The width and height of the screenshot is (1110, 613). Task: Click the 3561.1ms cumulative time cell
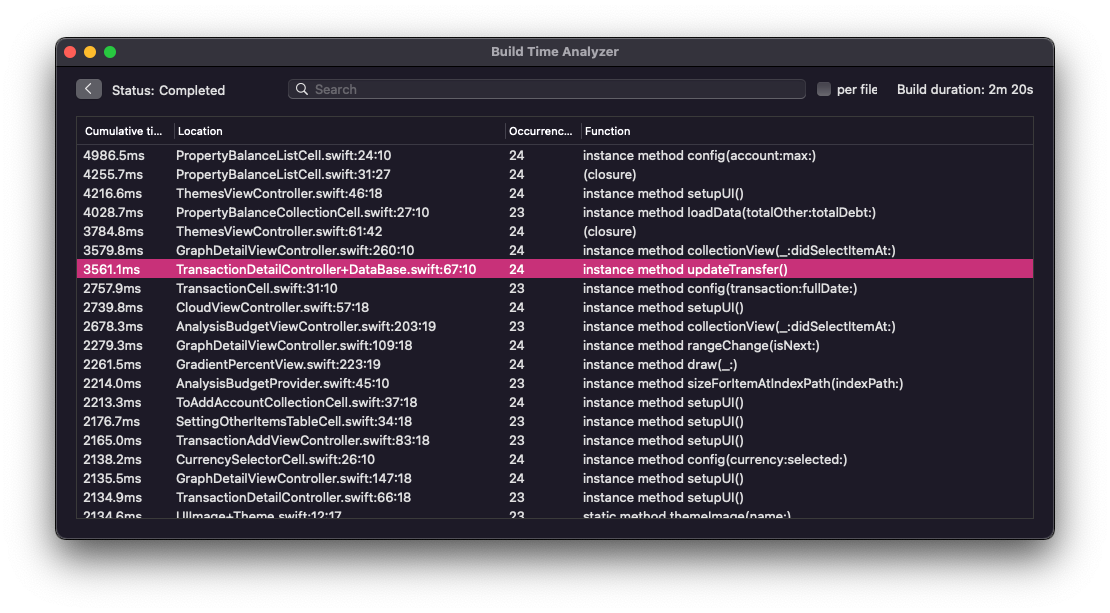[x=111, y=270]
